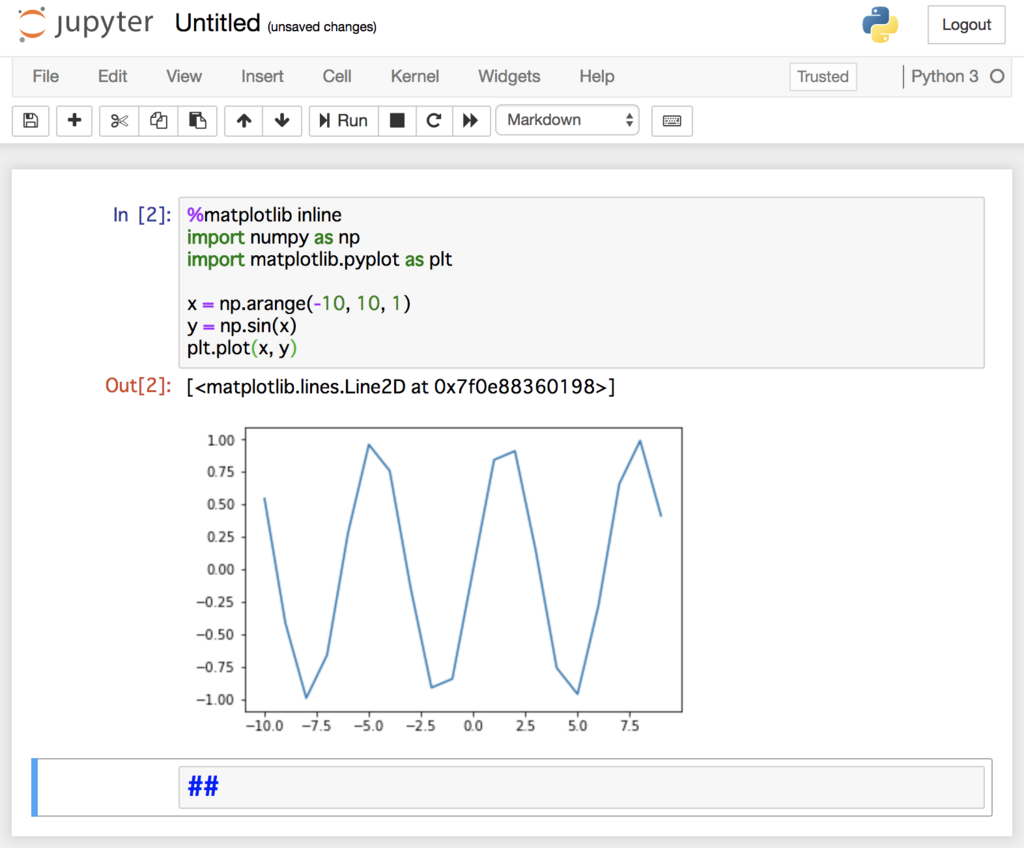Open the Kernel menu
This screenshot has height=848, width=1024.
(x=415, y=76)
